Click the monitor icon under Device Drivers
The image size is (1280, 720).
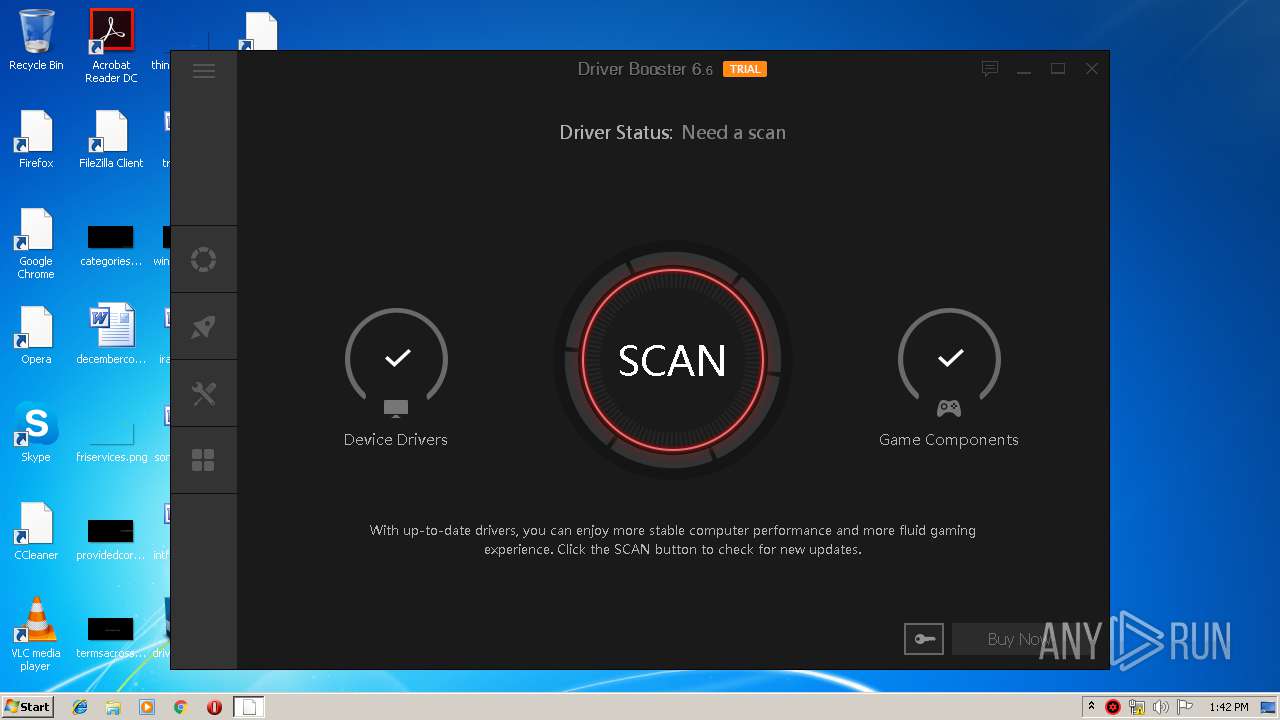[x=396, y=409]
